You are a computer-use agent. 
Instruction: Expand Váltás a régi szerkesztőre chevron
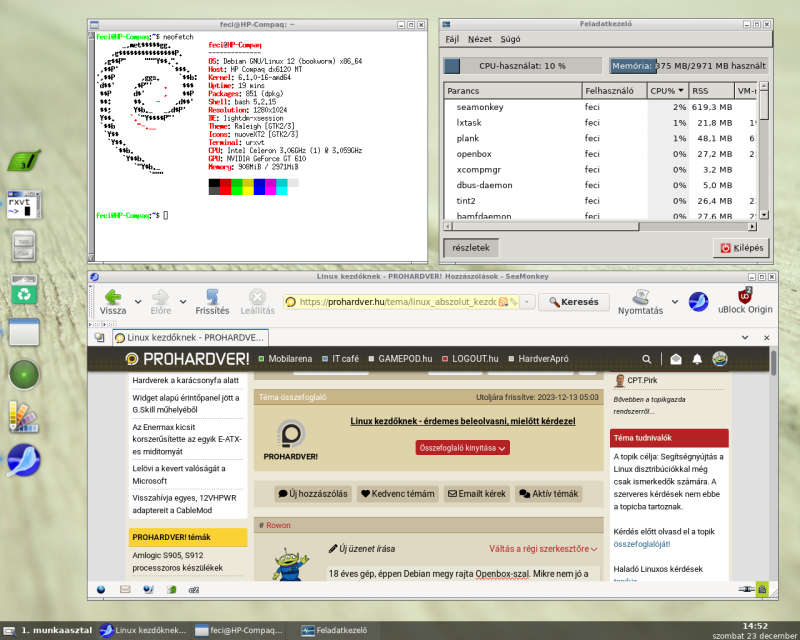coord(594,549)
